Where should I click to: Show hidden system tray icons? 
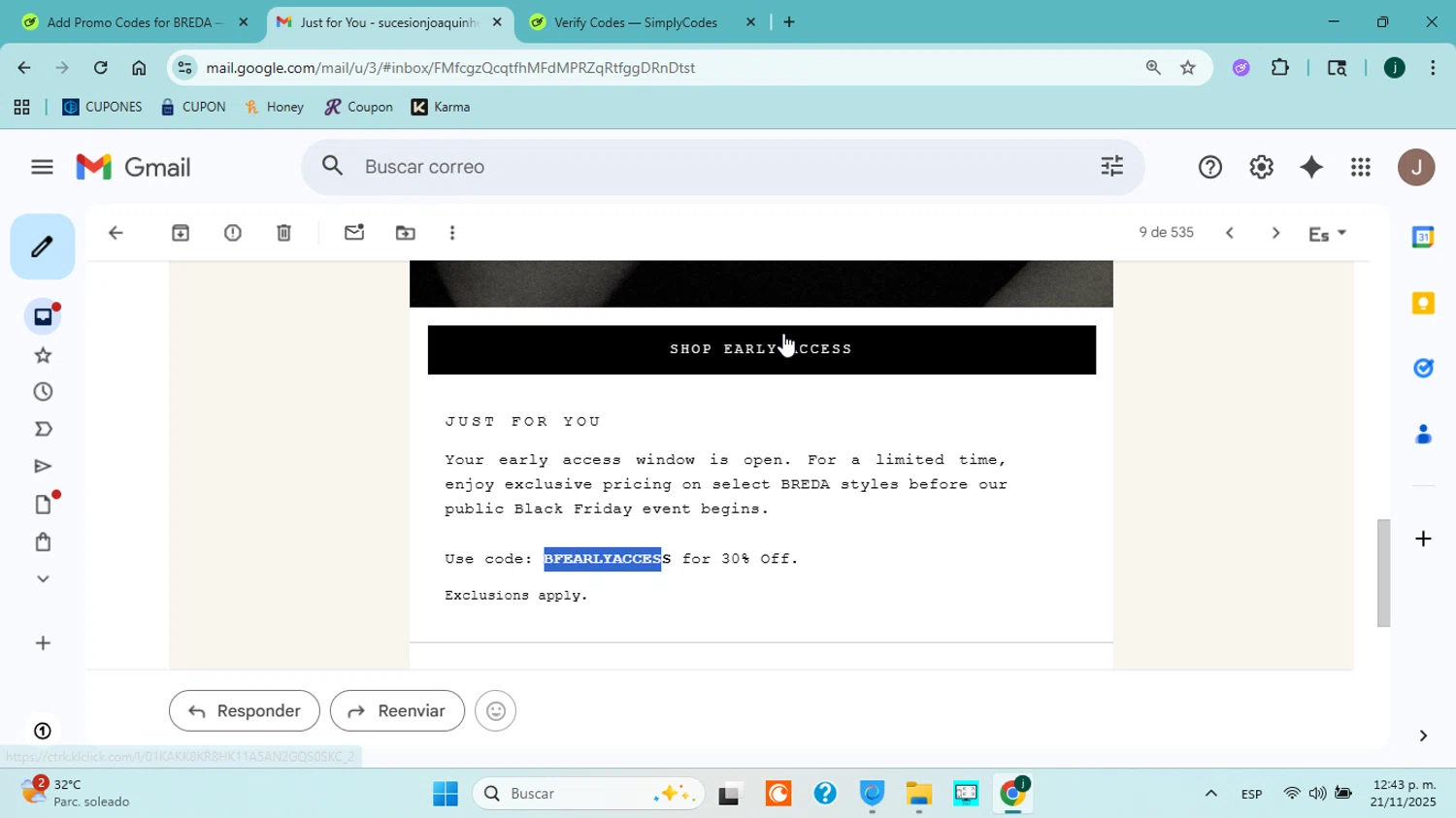(x=1210, y=794)
